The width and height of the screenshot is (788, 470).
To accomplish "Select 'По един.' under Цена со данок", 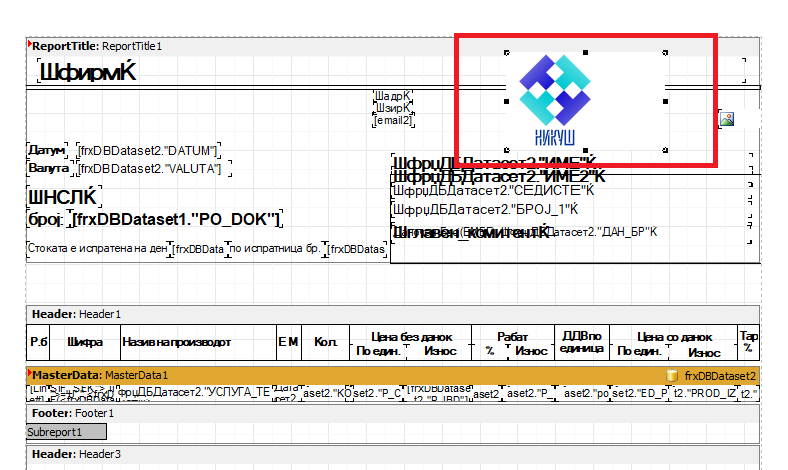I will coord(639,352).
